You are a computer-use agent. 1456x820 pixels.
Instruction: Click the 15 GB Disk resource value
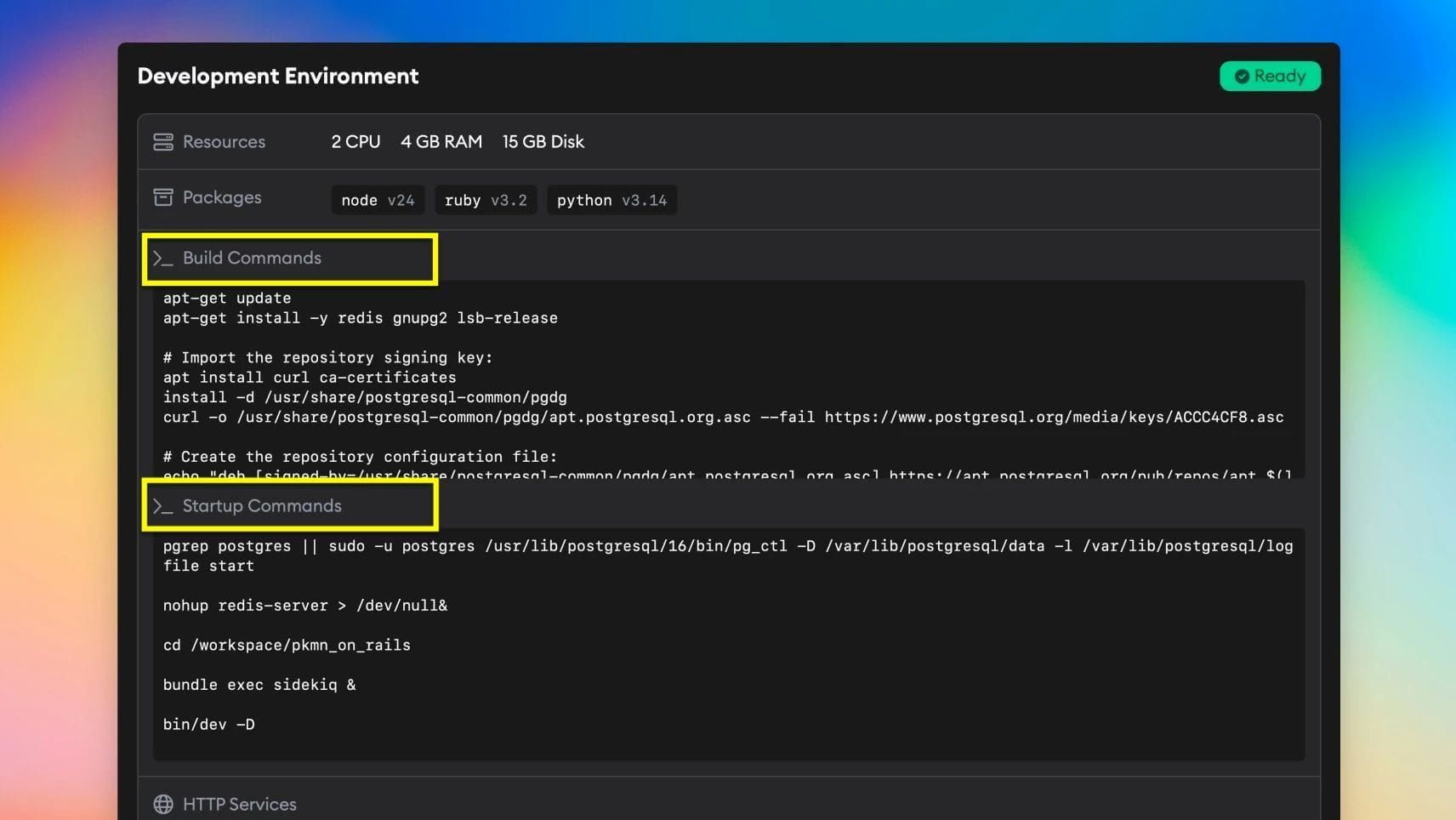pos(543,142)
